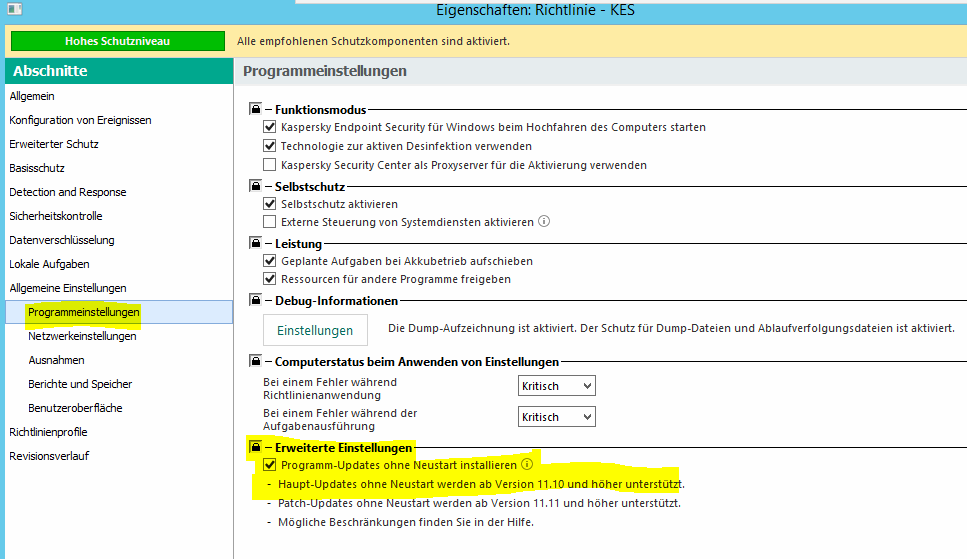
Task: Select Lokale Aufgaben in sidebar
Action: pyautogui.click(x=49, y=265)
